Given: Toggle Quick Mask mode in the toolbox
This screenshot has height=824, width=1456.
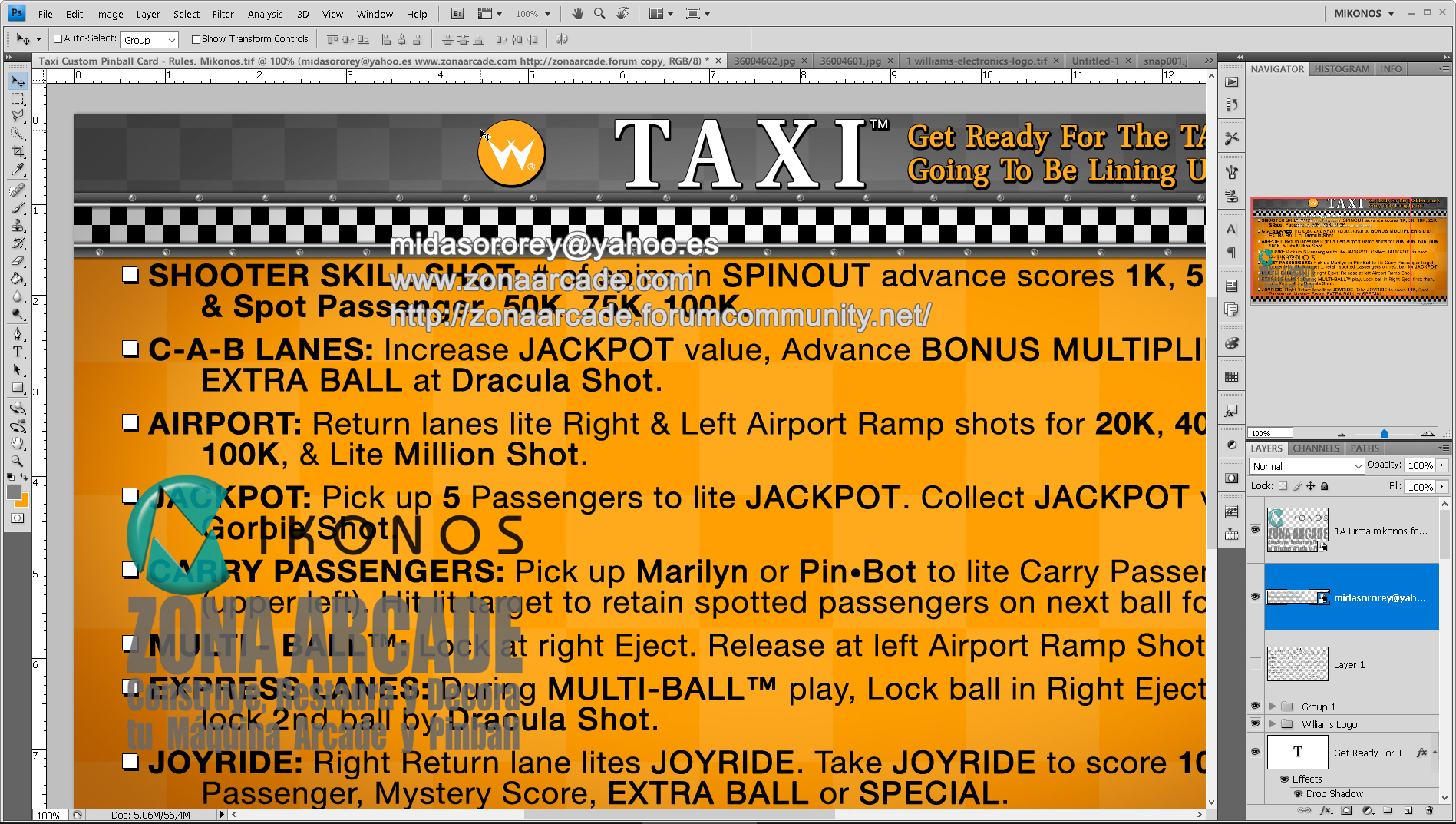Looking at the screenshot, I should tap(17, 518).
